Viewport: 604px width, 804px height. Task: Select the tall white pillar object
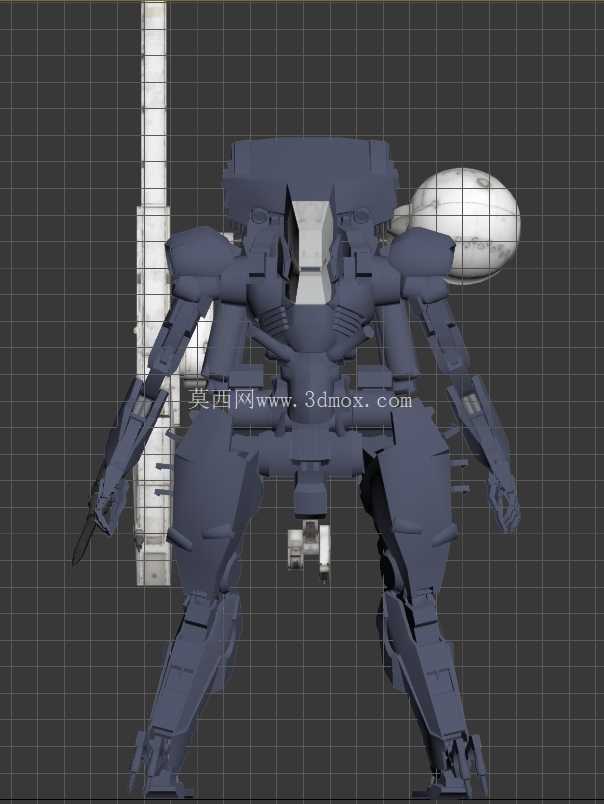coord(153,293)
